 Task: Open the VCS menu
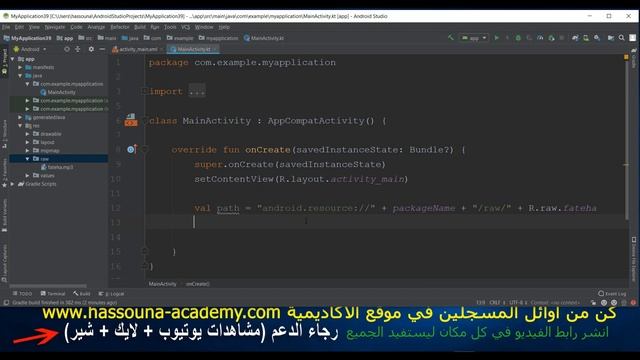tap(186, 27)
